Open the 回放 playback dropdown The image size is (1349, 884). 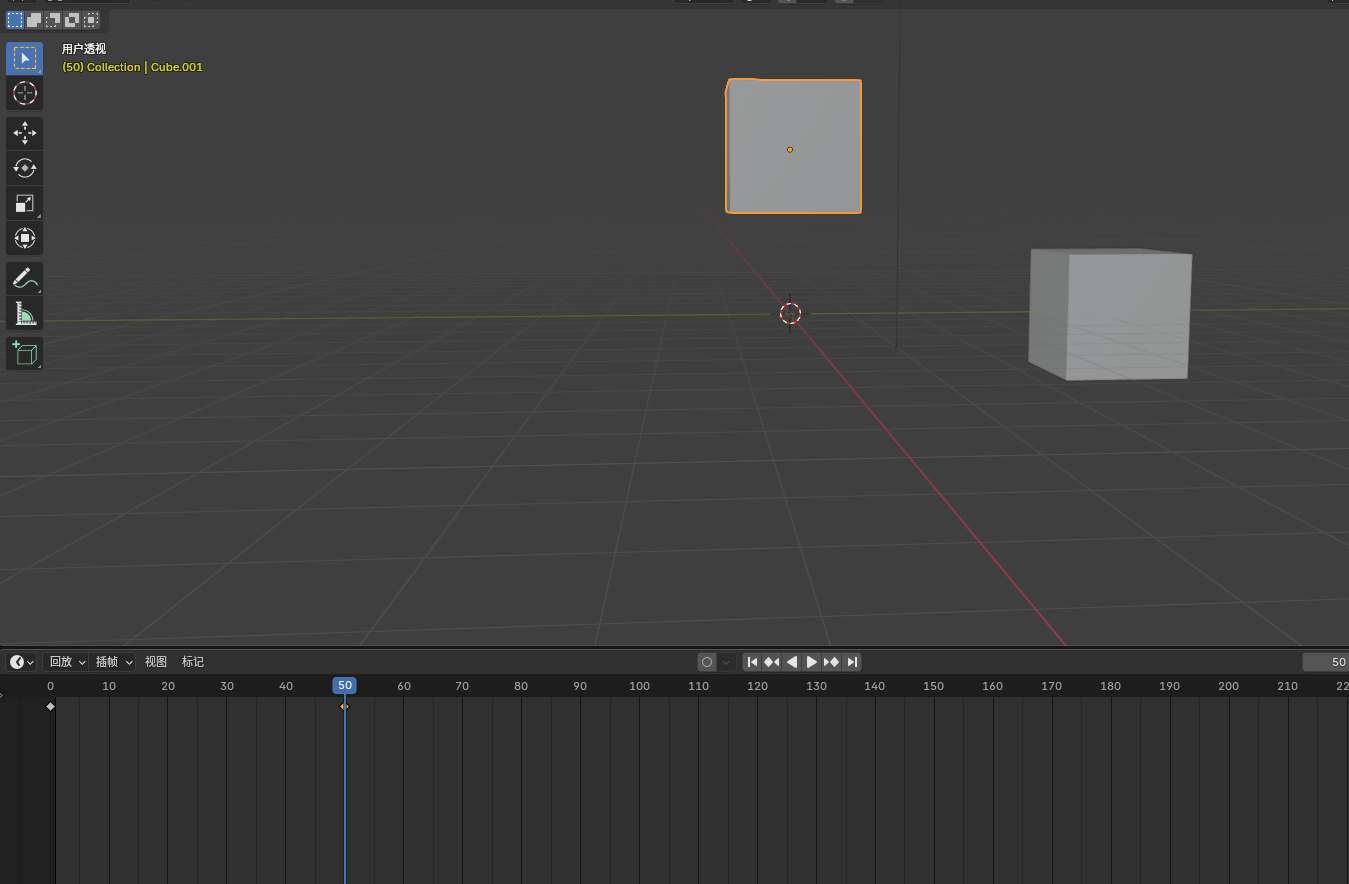click(x=67, y=662)
